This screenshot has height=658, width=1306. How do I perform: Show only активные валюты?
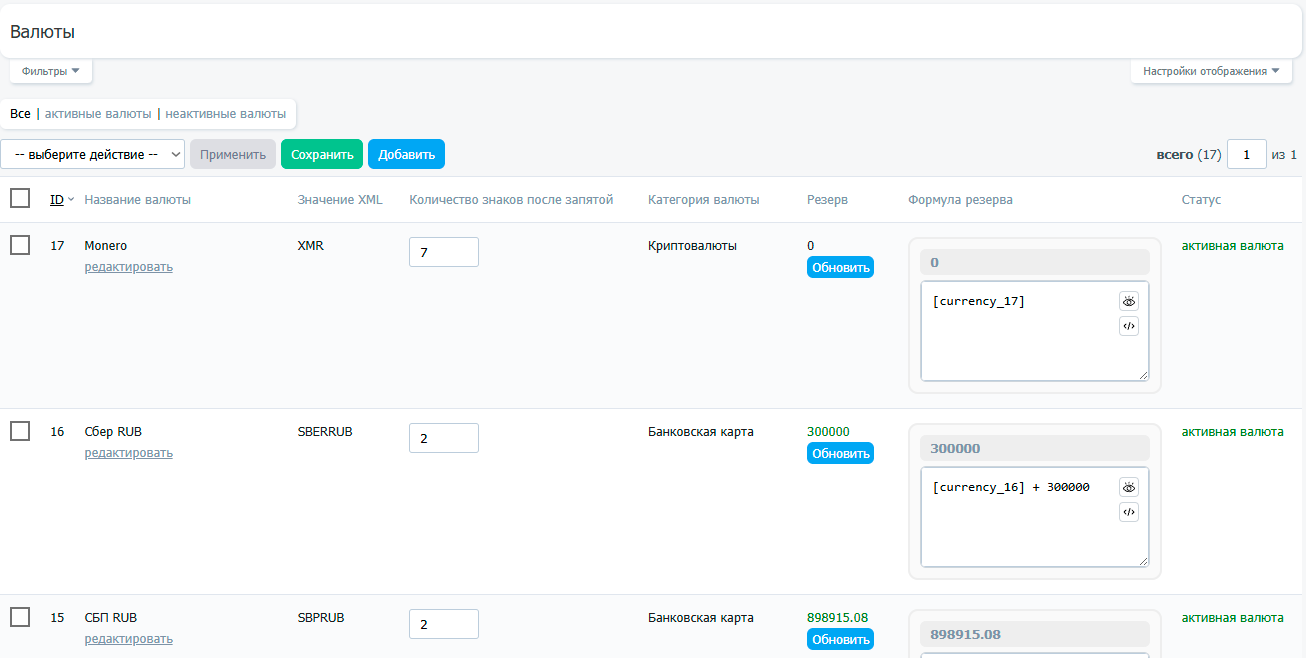pos(98,114)
